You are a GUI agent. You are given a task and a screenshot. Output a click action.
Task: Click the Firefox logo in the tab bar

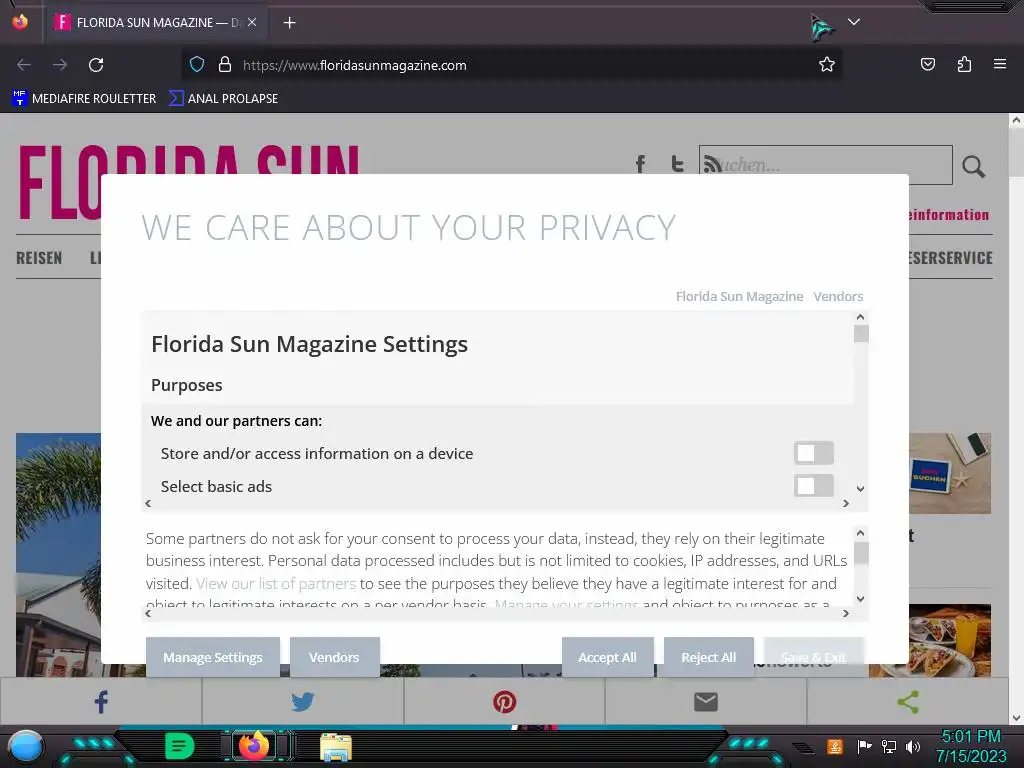coord(20,22)
